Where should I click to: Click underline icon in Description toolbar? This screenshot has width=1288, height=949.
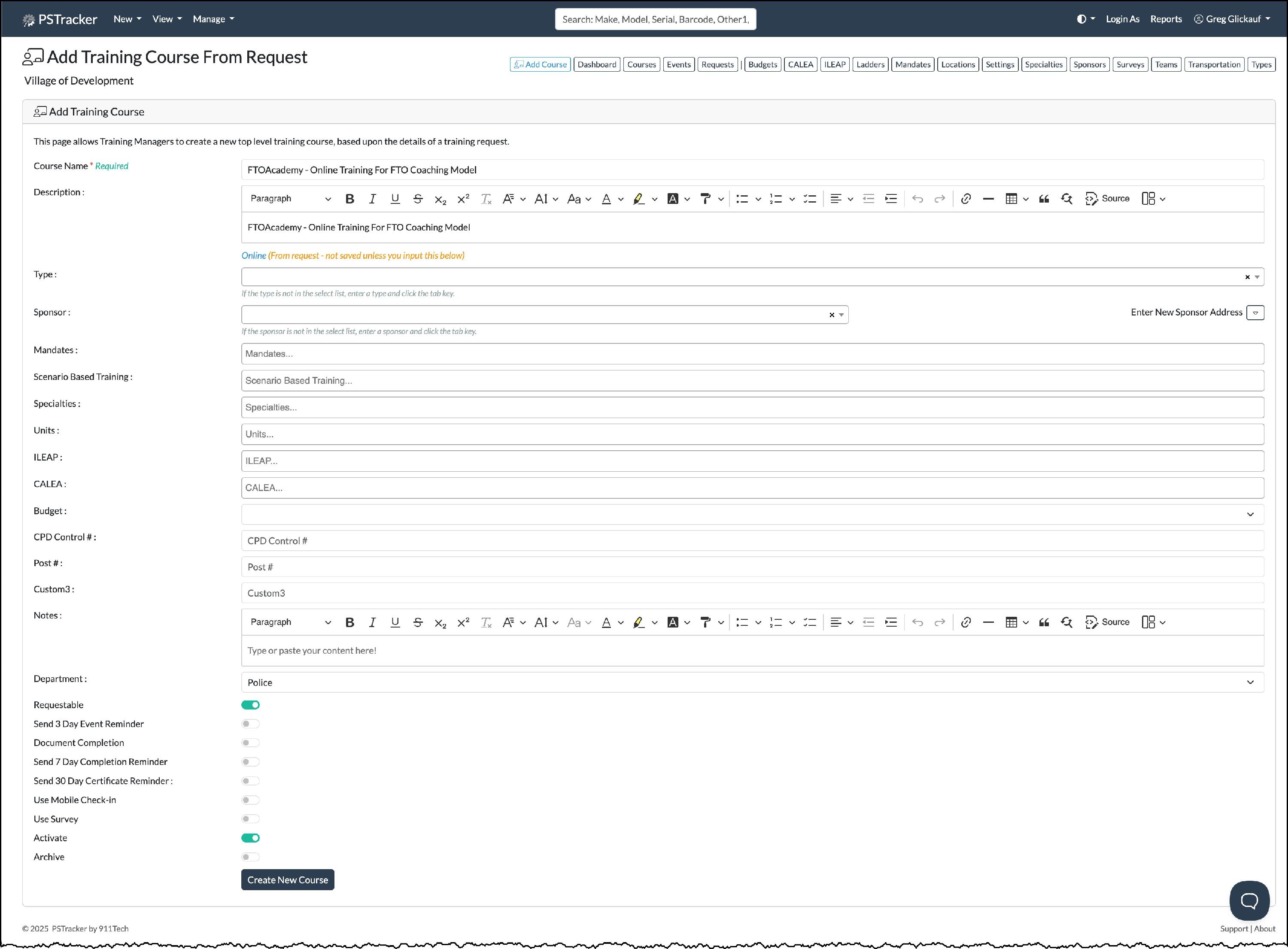(x=395, y=199)
